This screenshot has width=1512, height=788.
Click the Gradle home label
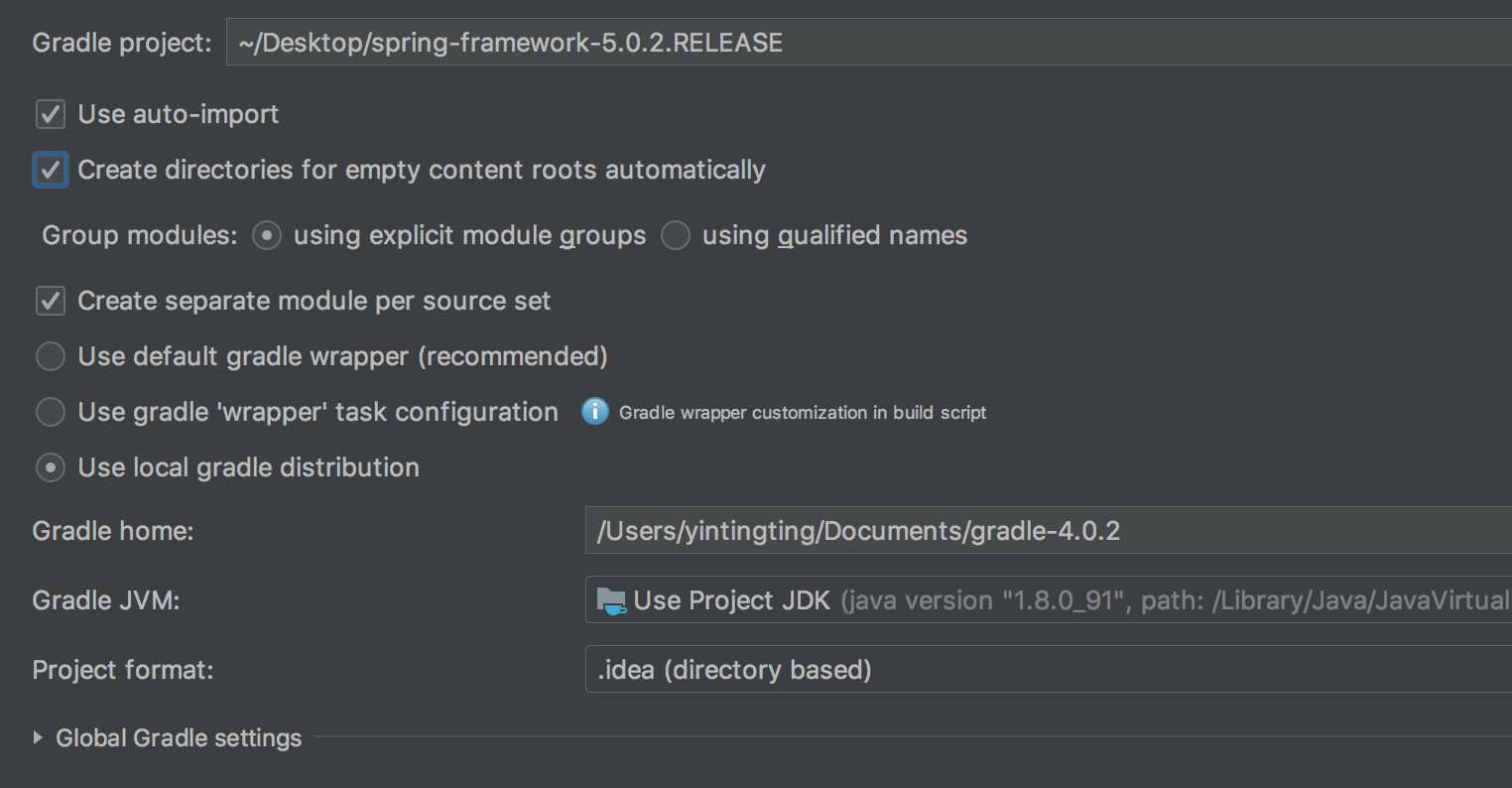click(x=113, y=531)
